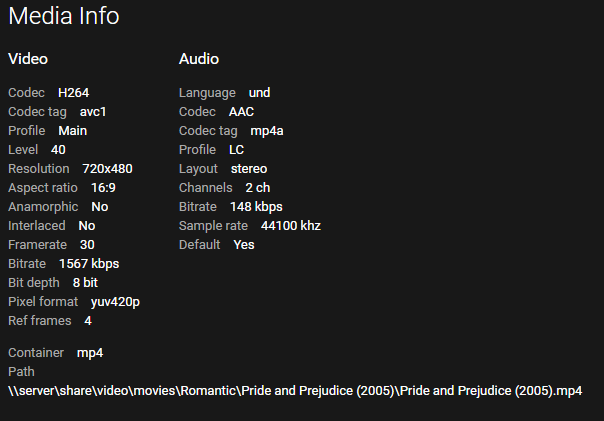This screenshot has height=421, width=604.
Task: Select the Ref frames label
Action: coord(40,321)
